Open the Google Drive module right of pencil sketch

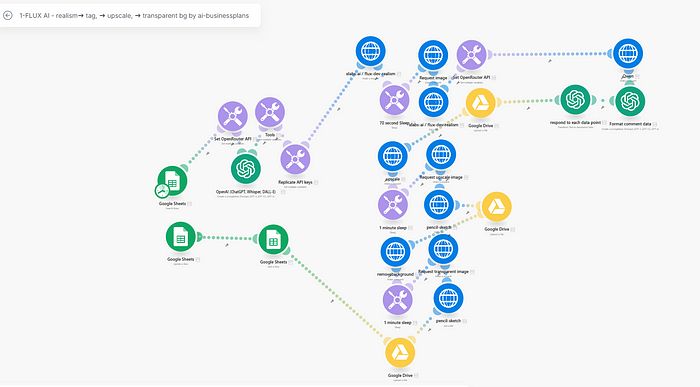(496, 207)
